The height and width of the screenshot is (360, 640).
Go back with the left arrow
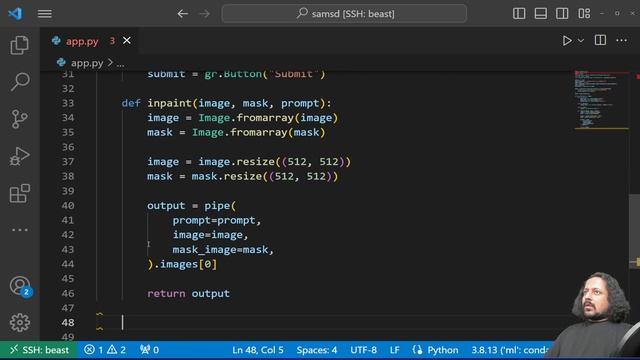pos(182,13)
